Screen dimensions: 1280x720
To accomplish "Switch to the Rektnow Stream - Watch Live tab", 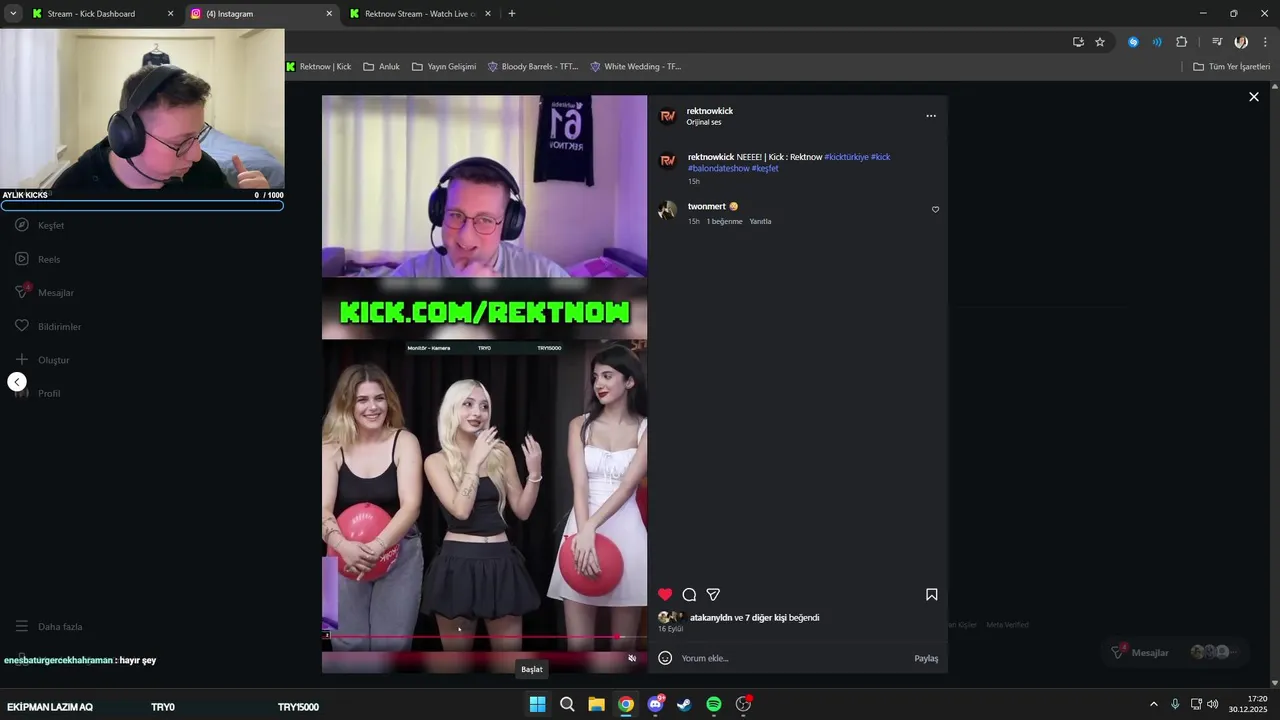I will [x=420, y=14].
